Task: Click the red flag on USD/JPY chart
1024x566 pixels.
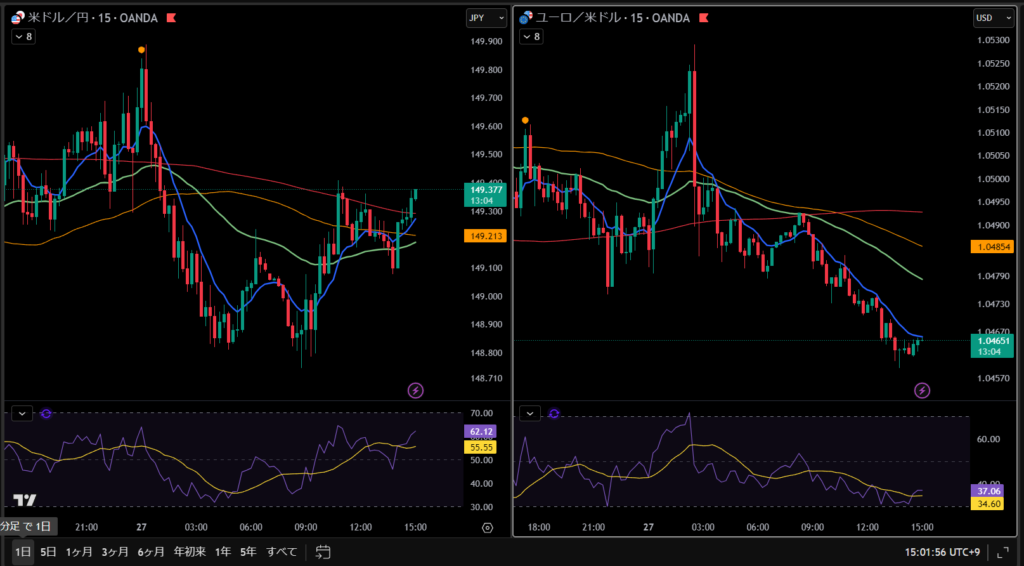Action: [172, 18]
